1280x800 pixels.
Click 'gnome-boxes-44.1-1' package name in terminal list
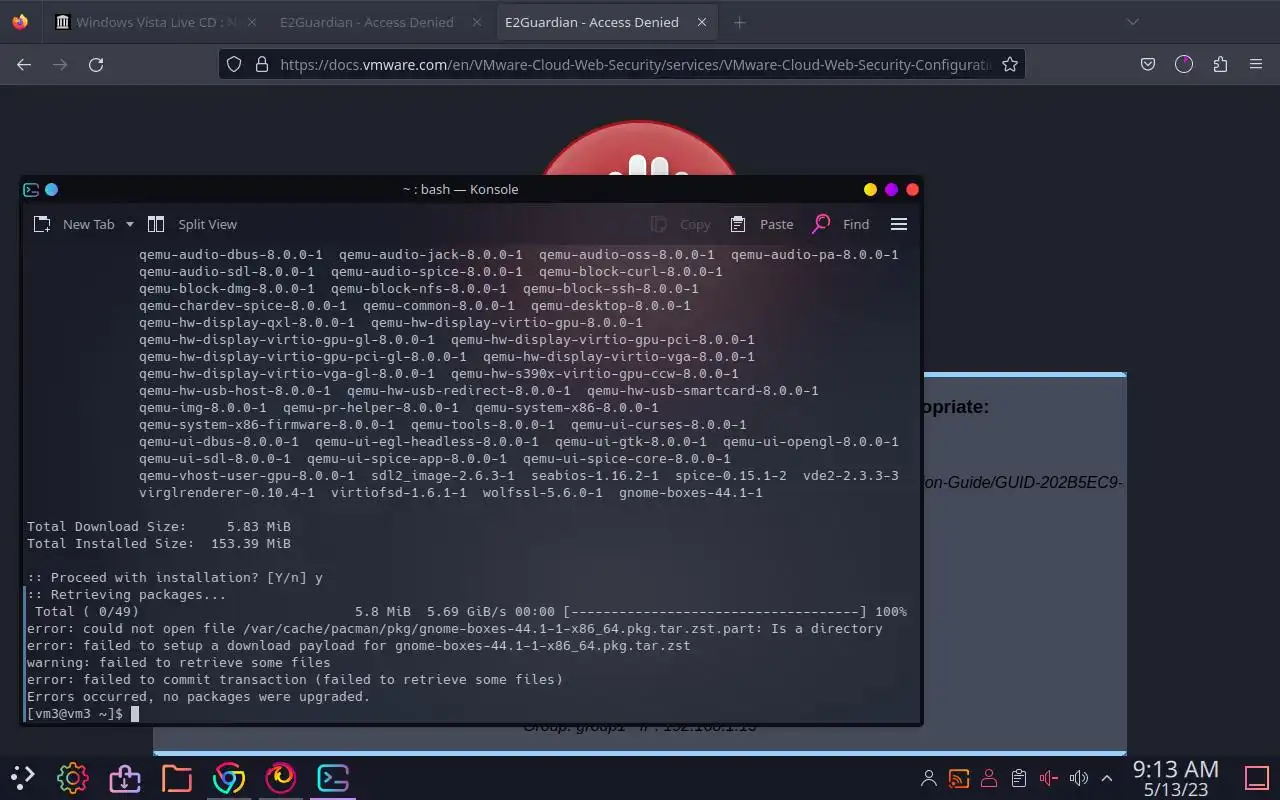pyautogui.click(x=690, y=492)
